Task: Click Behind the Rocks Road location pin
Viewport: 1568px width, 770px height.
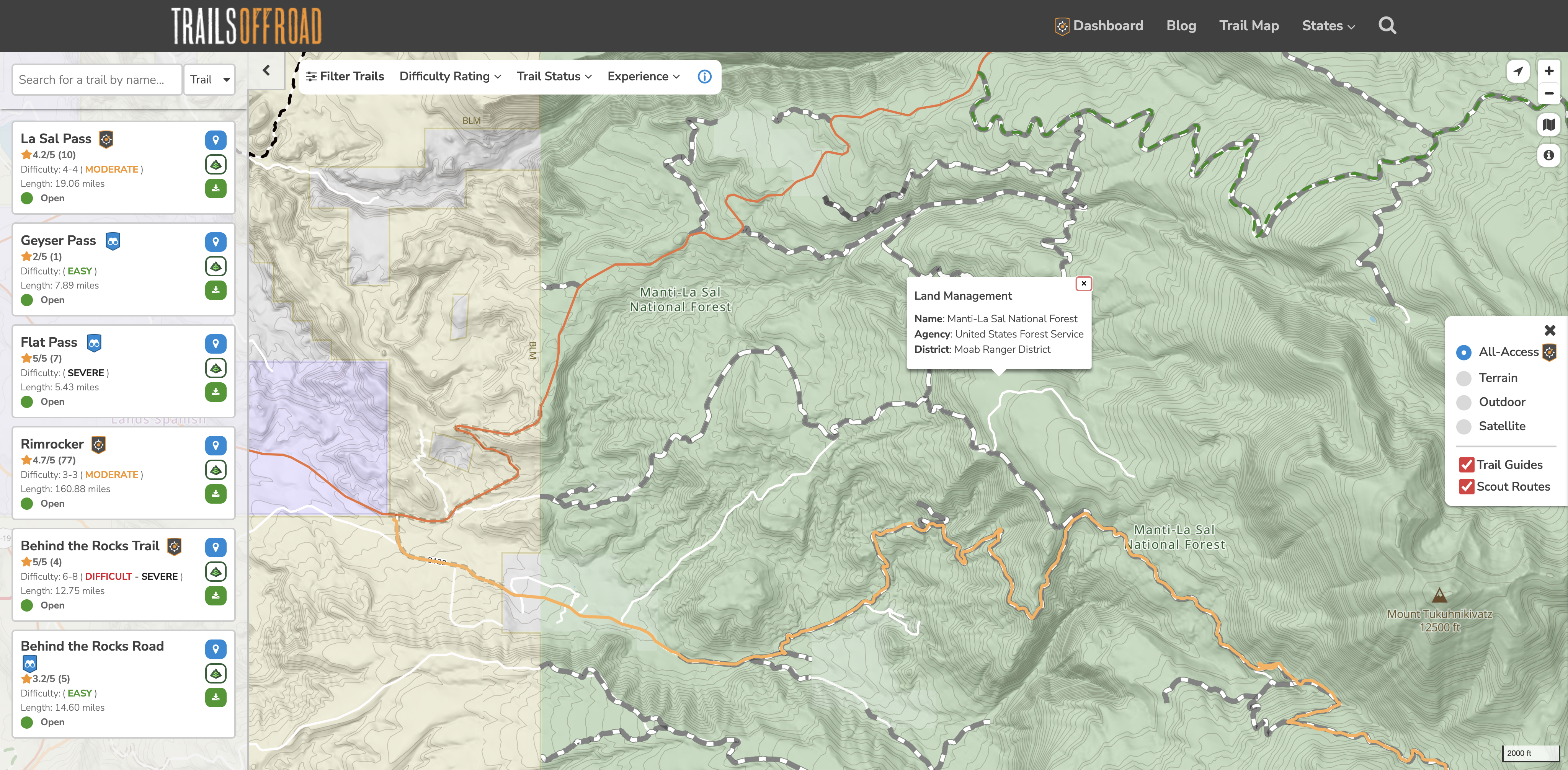Action: [216, 649]
